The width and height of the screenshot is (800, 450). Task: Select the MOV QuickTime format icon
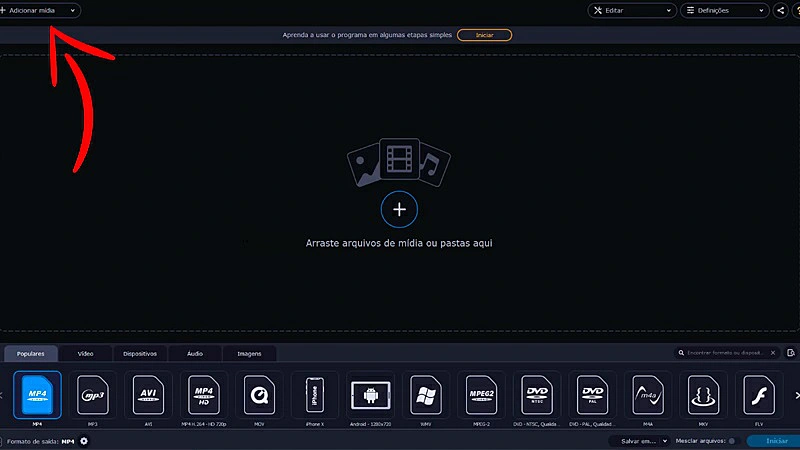(259, 395)
